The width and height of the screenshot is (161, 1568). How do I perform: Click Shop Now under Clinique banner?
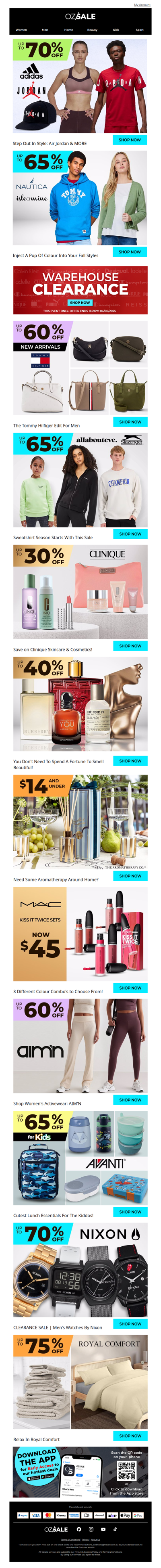tap(130, 646)
